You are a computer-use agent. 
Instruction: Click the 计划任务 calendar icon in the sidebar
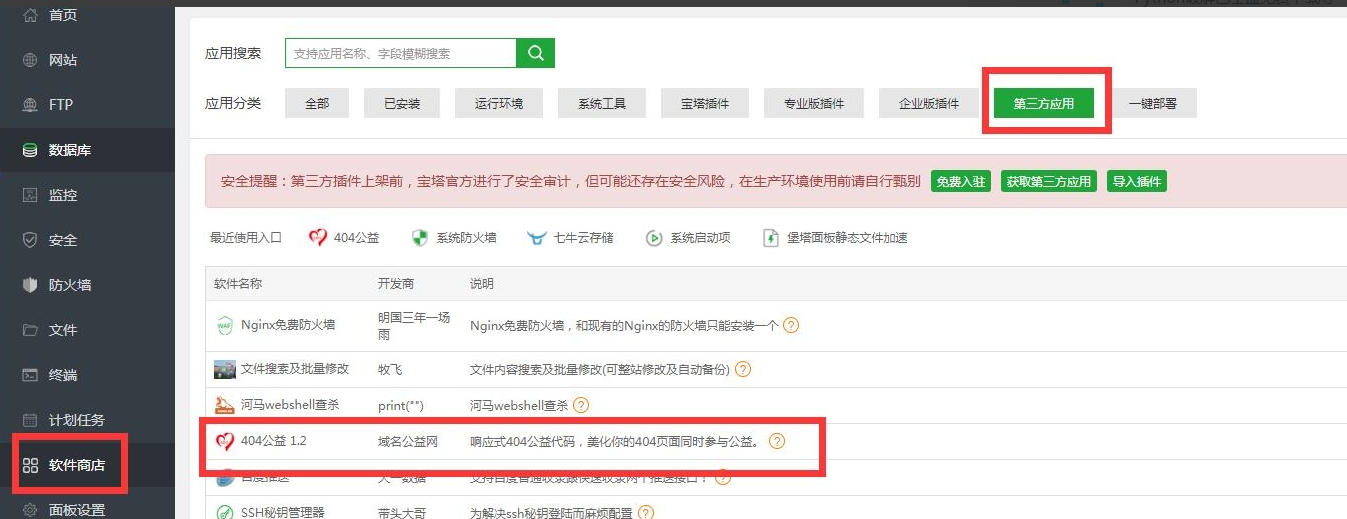(30, 420)
